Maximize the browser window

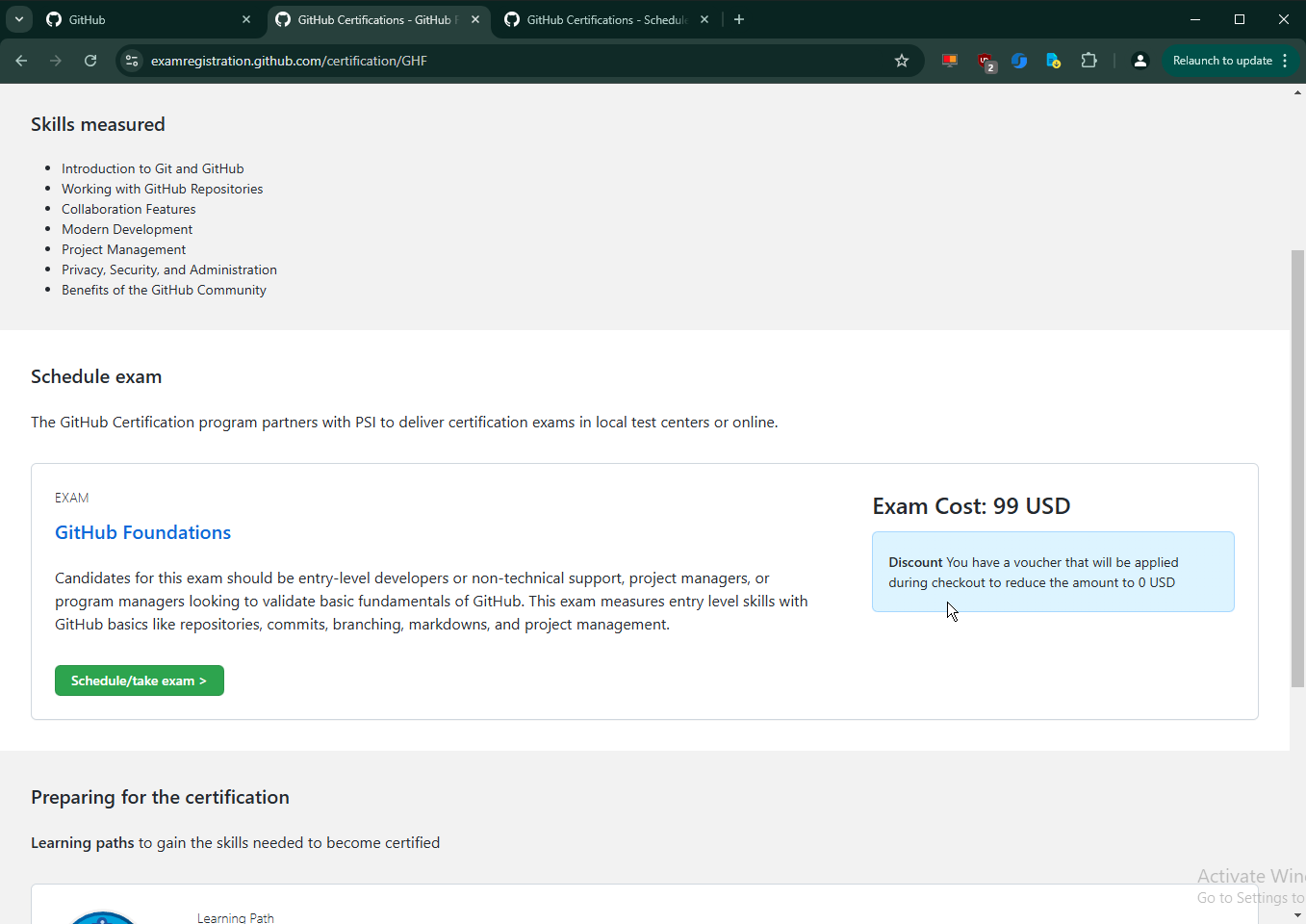[x=1240, y=19]
